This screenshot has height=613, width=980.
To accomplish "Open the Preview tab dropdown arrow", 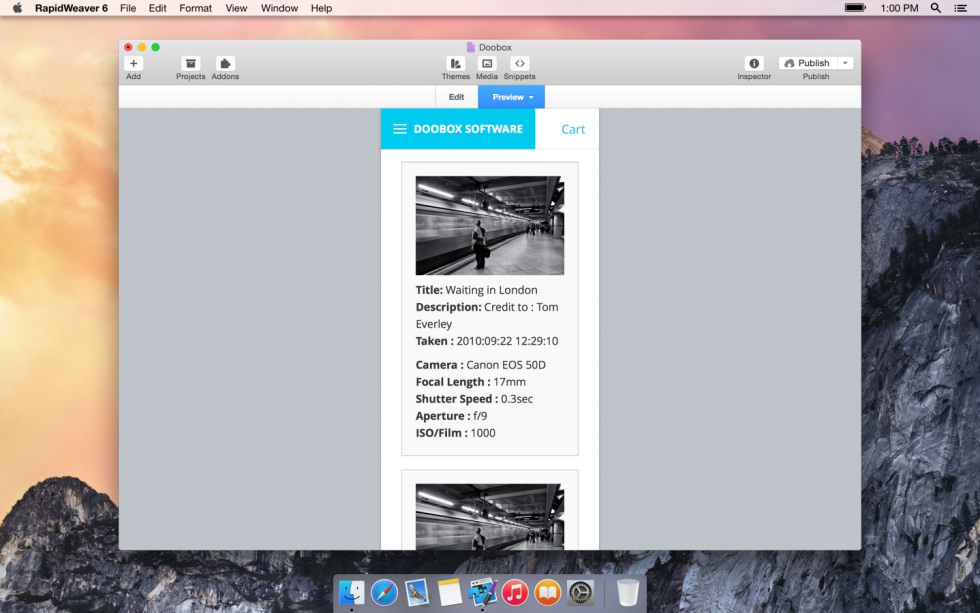I will click(531, 97).
